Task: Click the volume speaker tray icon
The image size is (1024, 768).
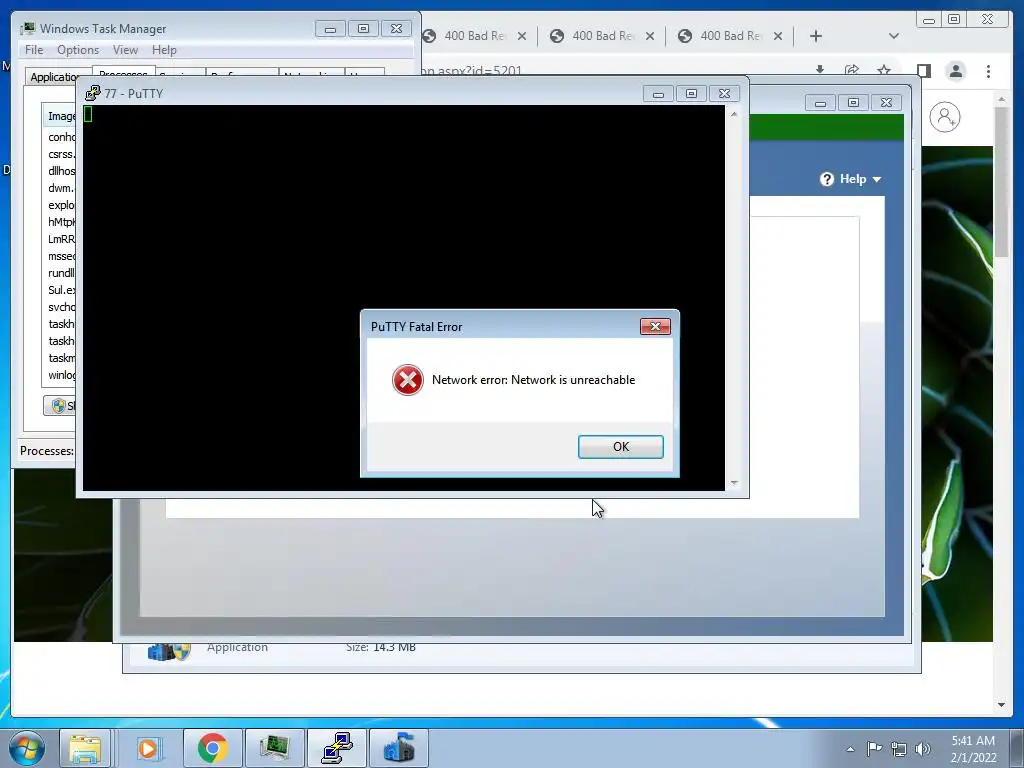Action: pyautogui.click(x=922, y=749)
